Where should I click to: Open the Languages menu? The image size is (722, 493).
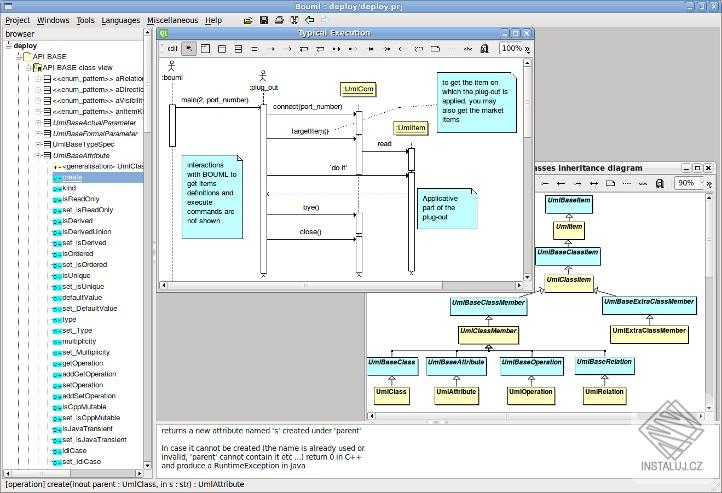(121, 20)
